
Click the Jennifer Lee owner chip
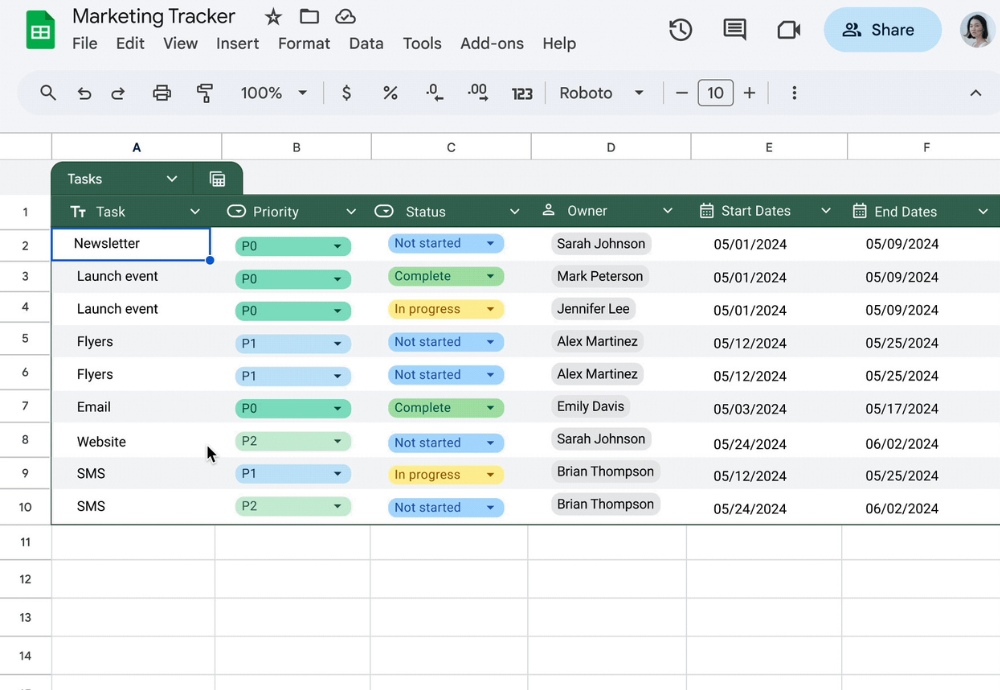593,309
